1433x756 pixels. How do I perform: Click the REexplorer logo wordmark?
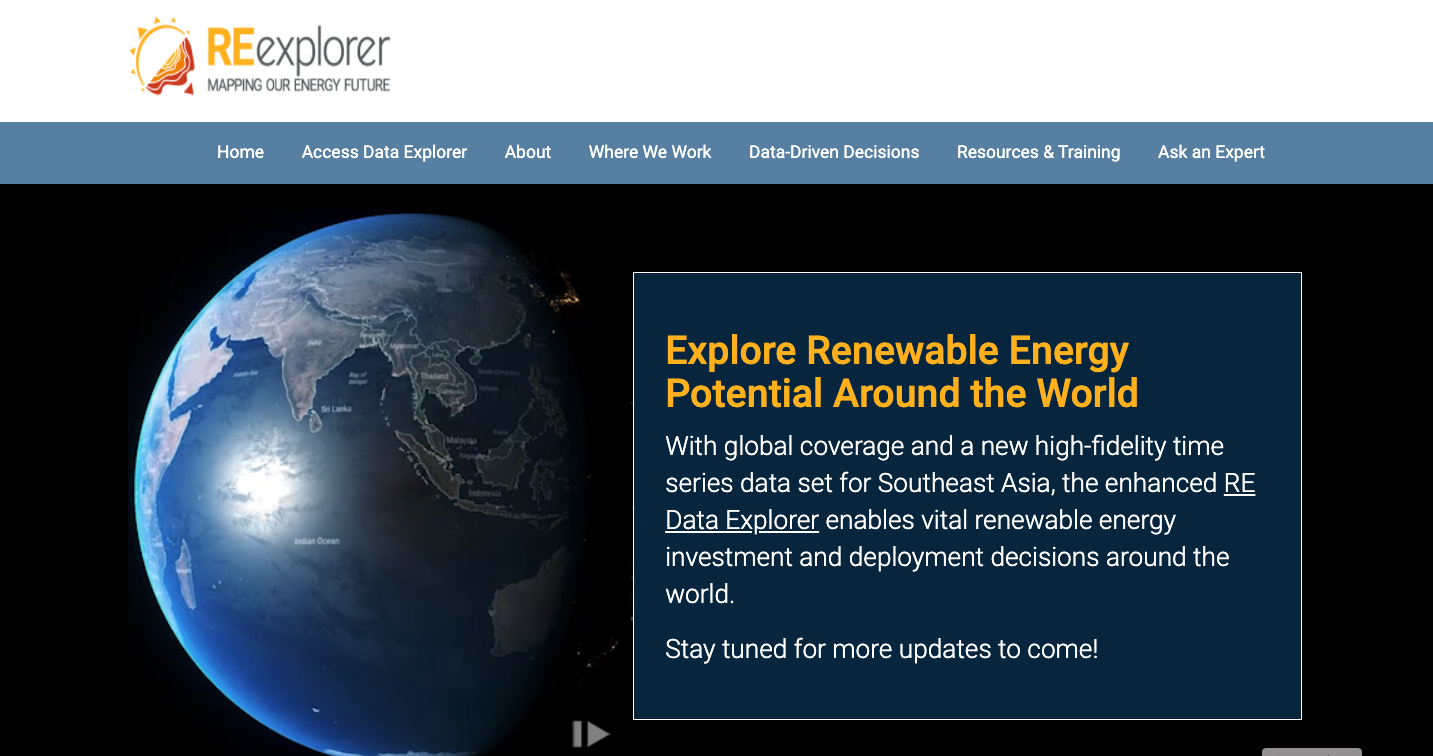298,48
